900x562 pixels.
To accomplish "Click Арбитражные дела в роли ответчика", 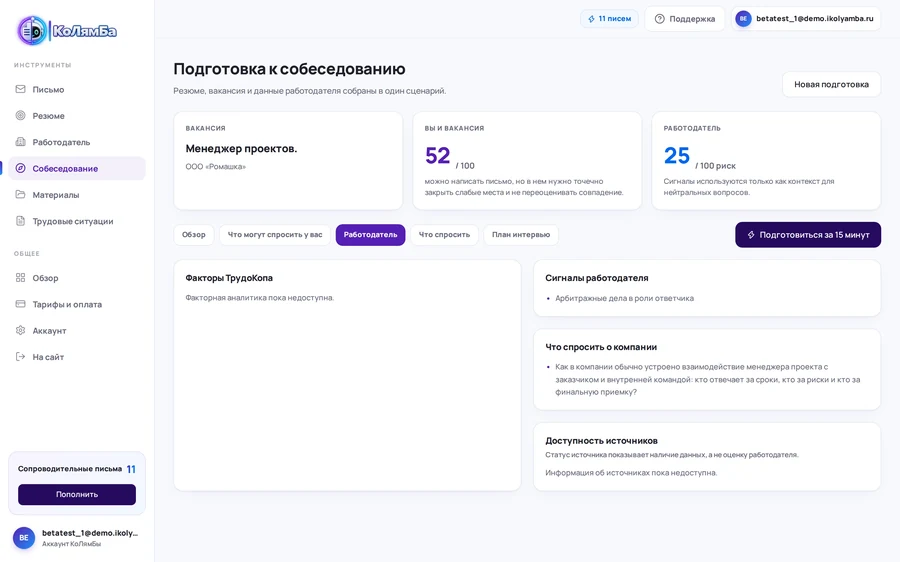I will [x=624, y=298].
